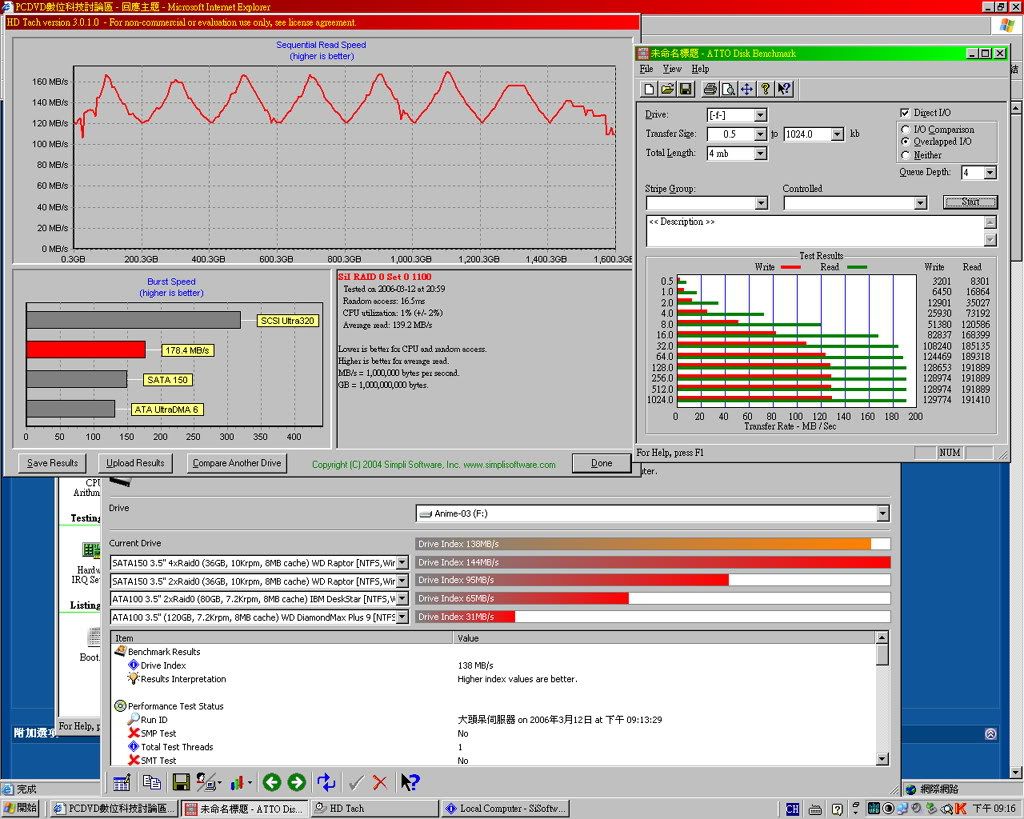1024x819 pixels.
Task: Open the Anime-03 (F:) drive dropdown
Action: click(x=882, y=513)
